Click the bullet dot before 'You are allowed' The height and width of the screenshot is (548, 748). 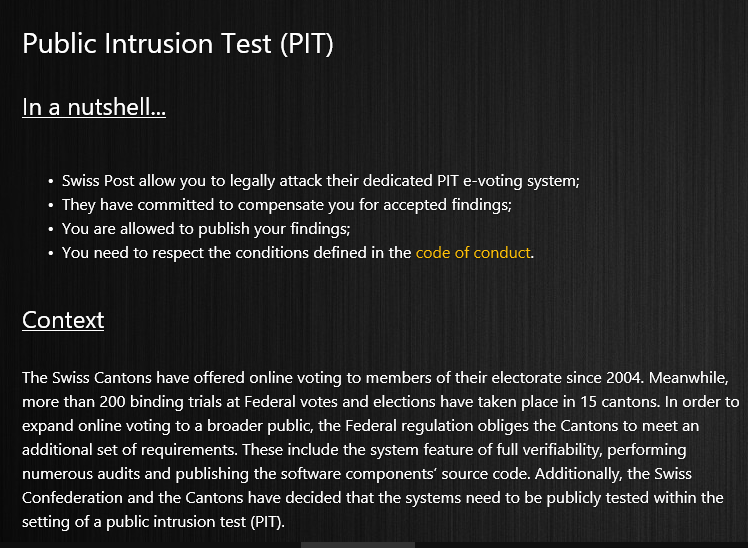pos(51,229)
